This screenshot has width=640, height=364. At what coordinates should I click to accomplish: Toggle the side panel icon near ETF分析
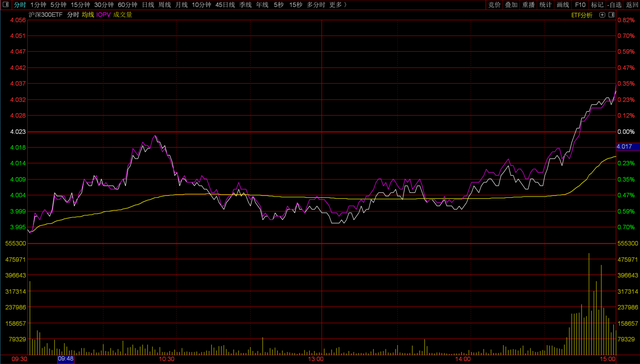611,15
